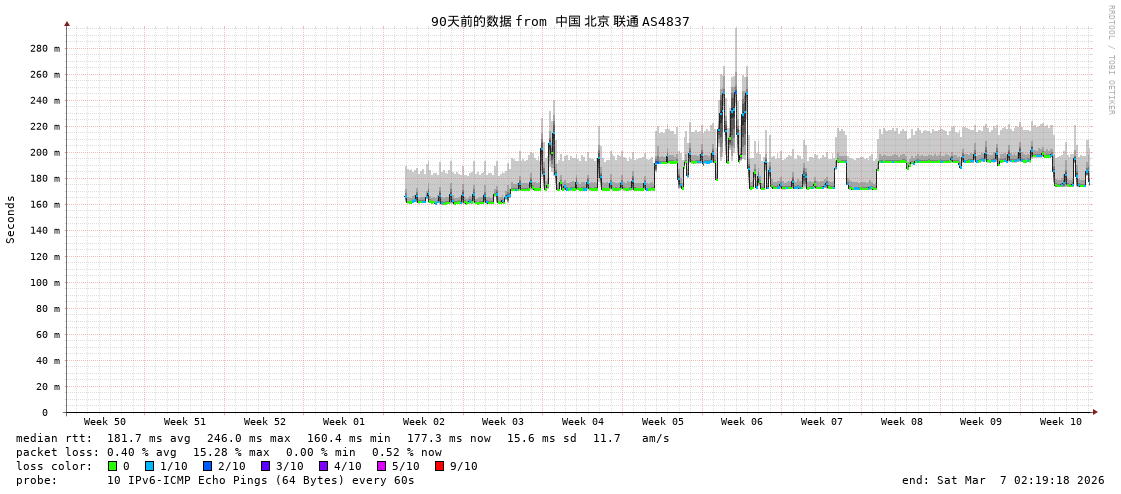This screenshot has width=1121, height=494.
Task: Click the 280 m y-axis label
Action: (44, 48)
